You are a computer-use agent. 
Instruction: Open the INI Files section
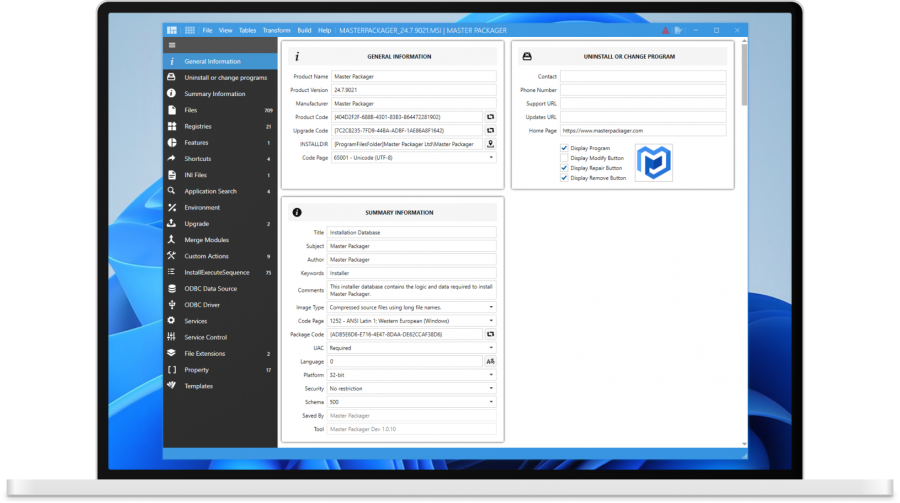coord(220,175)
